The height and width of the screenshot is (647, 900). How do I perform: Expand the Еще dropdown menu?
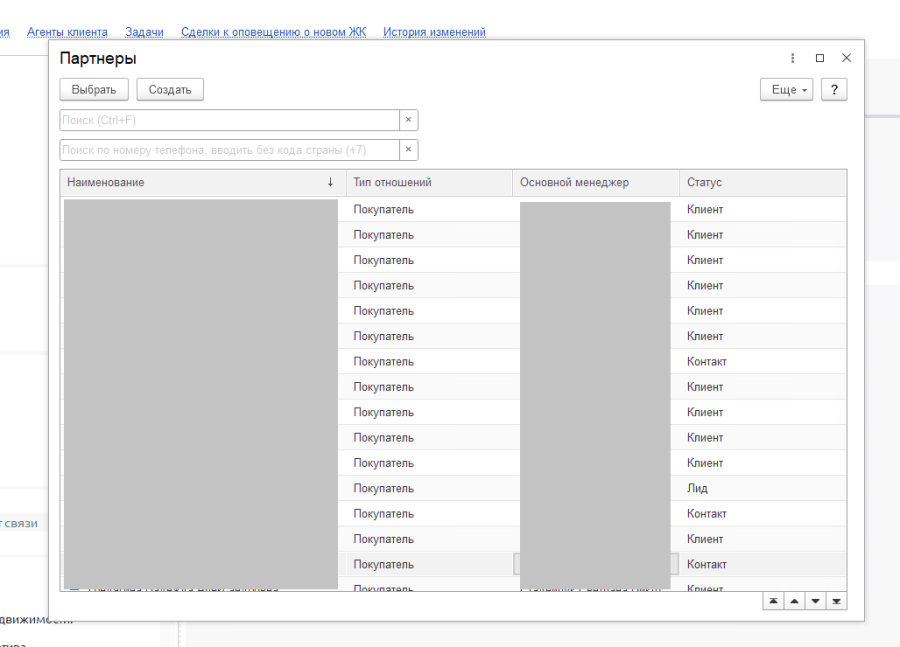[786, 90]
